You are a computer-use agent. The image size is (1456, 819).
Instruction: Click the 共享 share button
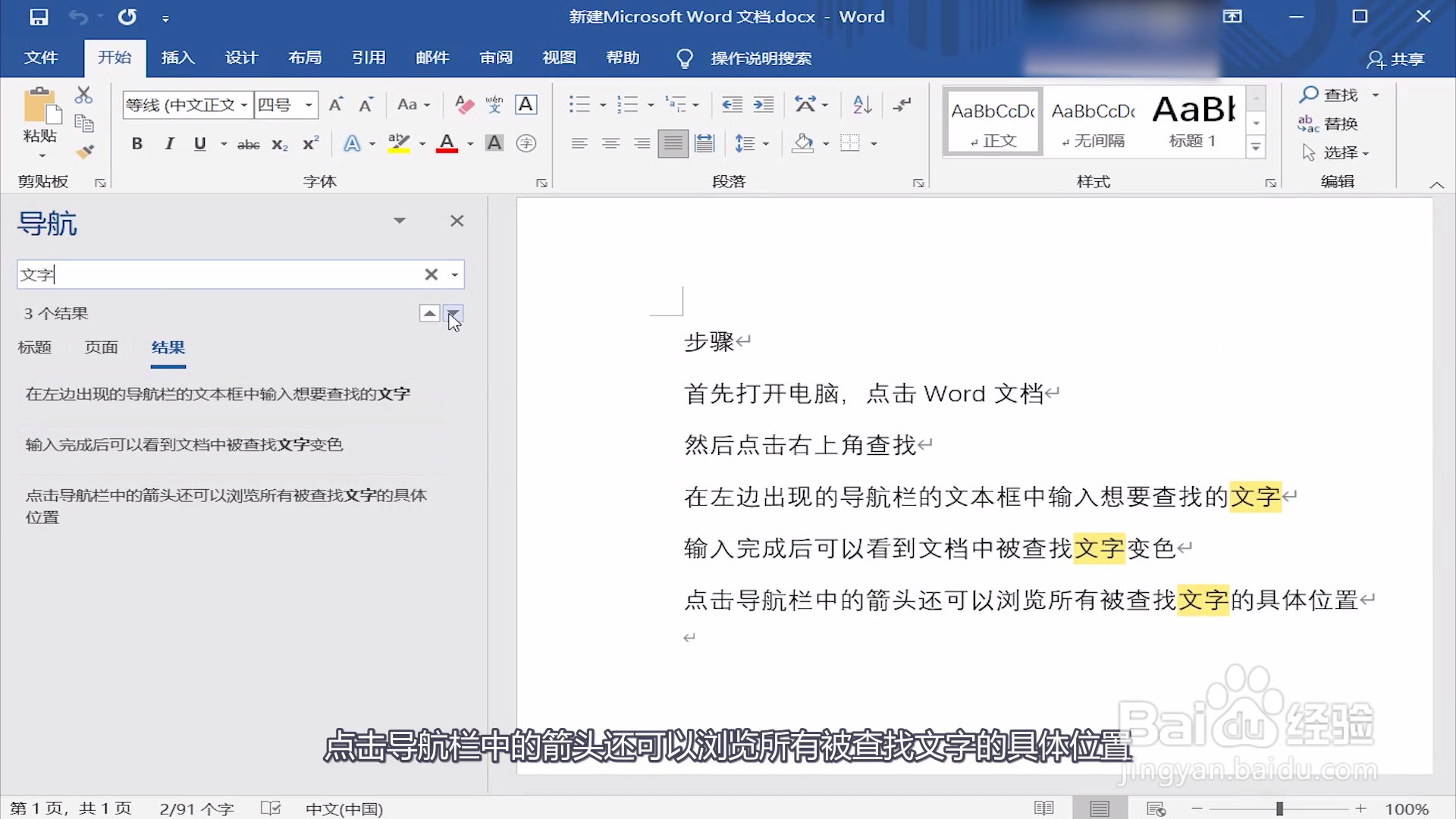pyautogui.click(x=1396, y=58)
